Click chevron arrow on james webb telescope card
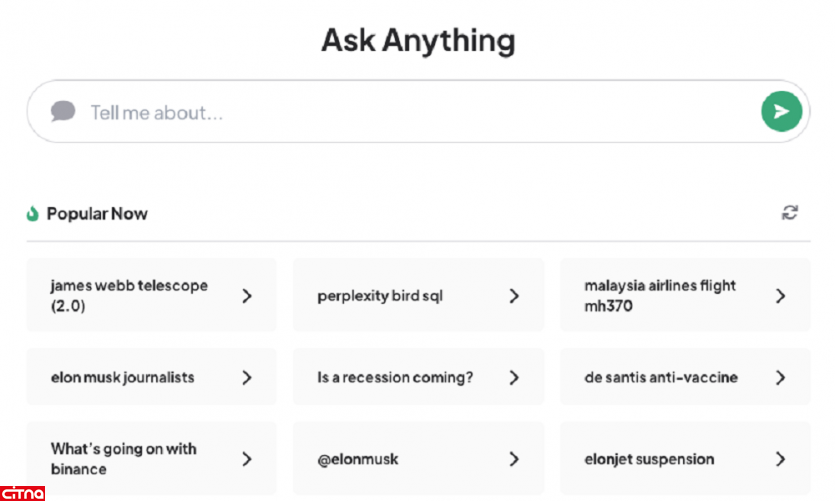835x501 pixels. click(247, 296)
